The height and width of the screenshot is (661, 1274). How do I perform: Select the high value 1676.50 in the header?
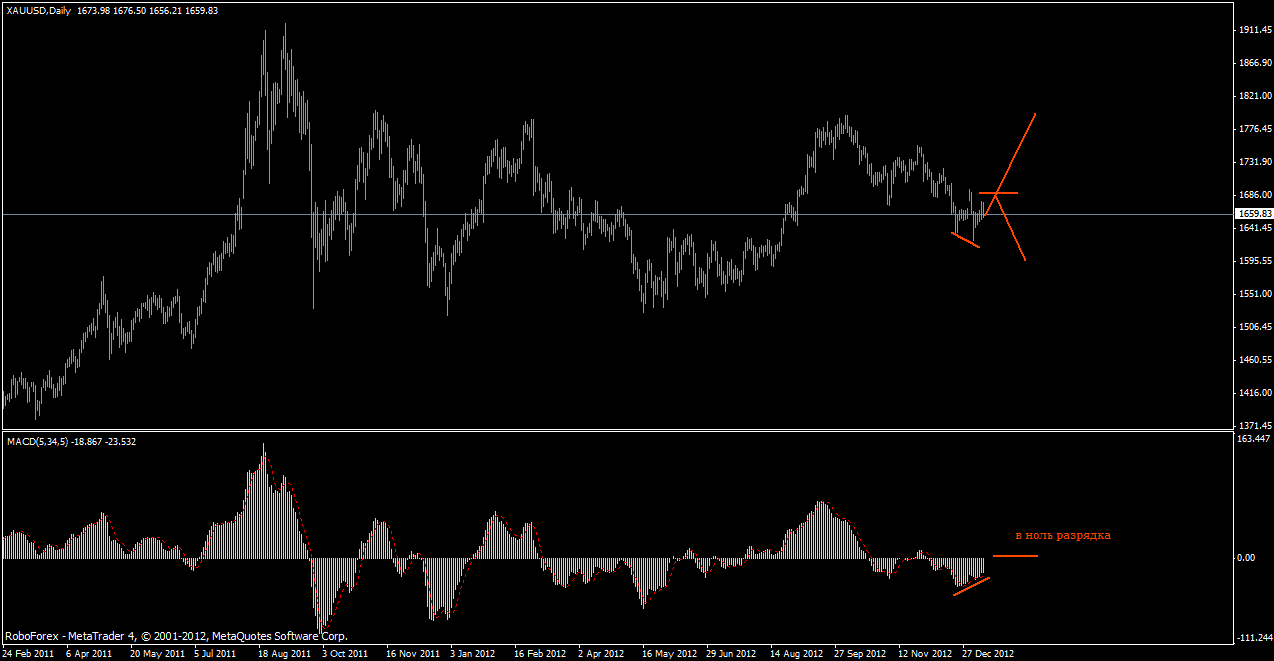point(130,10)
